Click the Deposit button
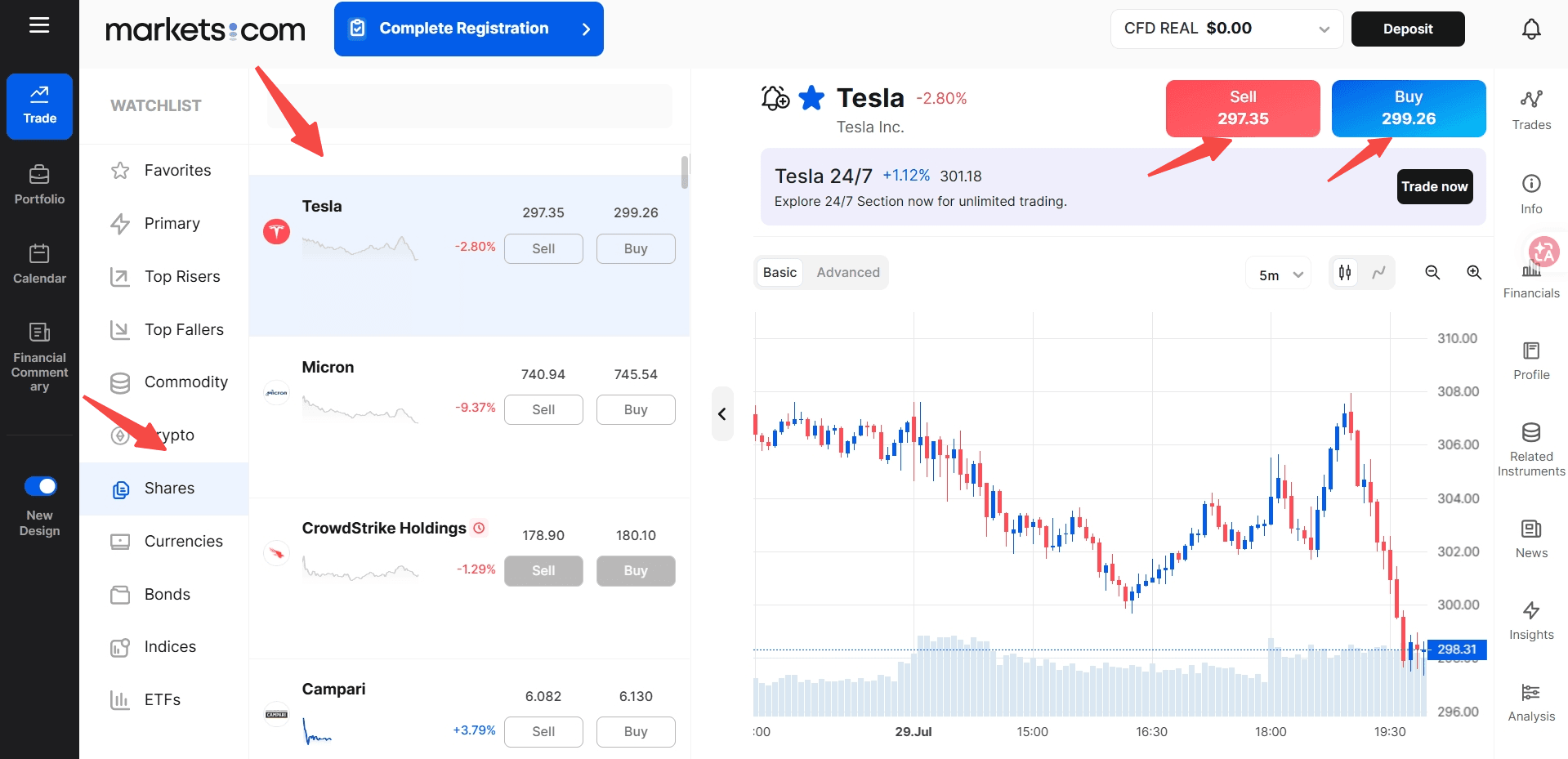 point(1408,29)
